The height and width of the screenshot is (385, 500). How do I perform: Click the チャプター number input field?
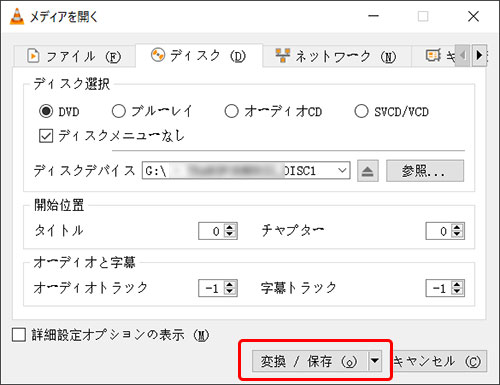click(439, 231)
